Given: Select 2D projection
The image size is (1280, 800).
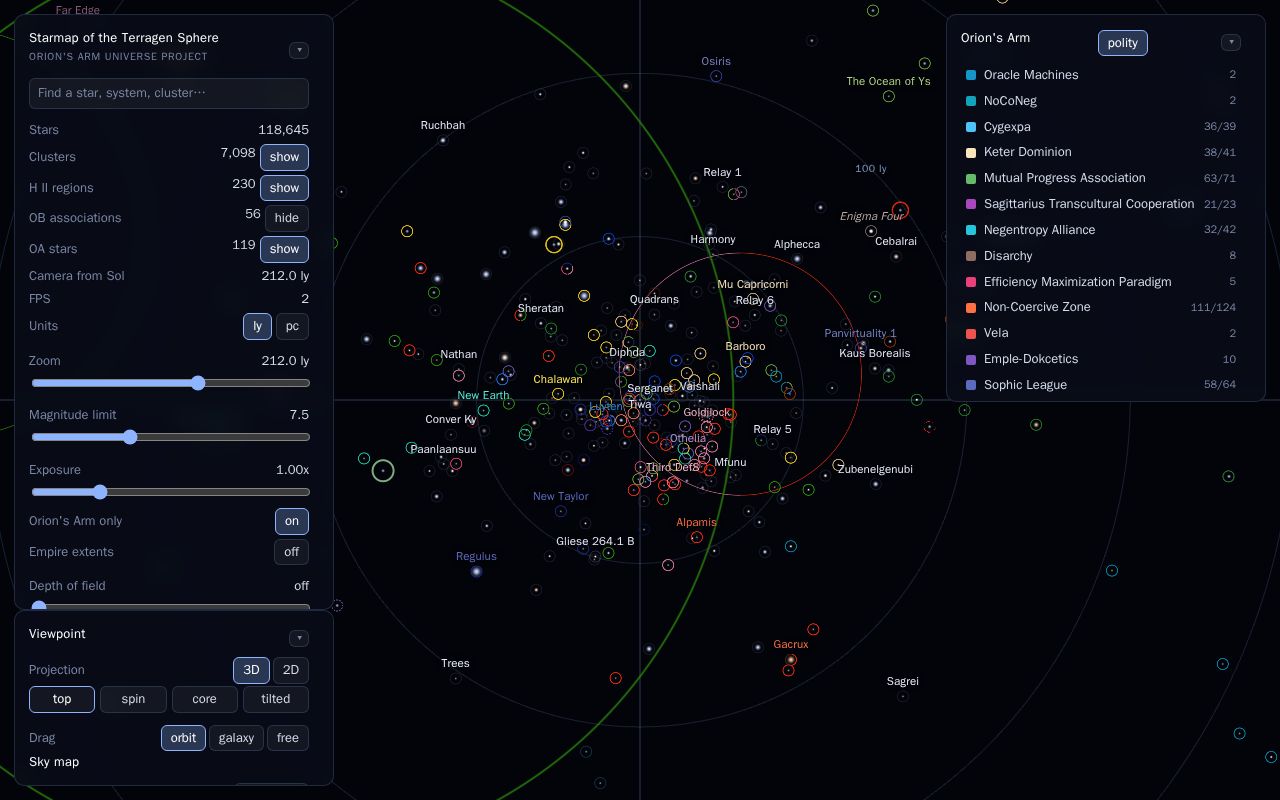Looking at the screenshot, I should (x=291, y=670).
